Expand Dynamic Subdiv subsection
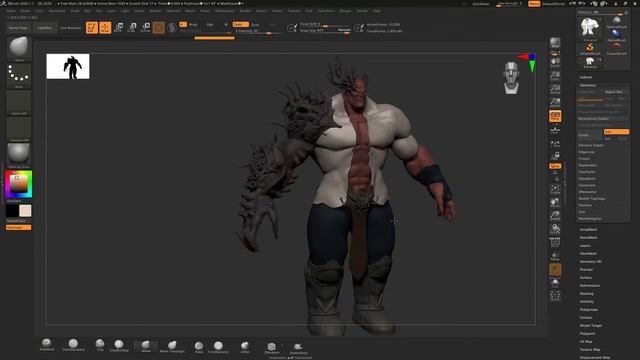 coord(591,145)
